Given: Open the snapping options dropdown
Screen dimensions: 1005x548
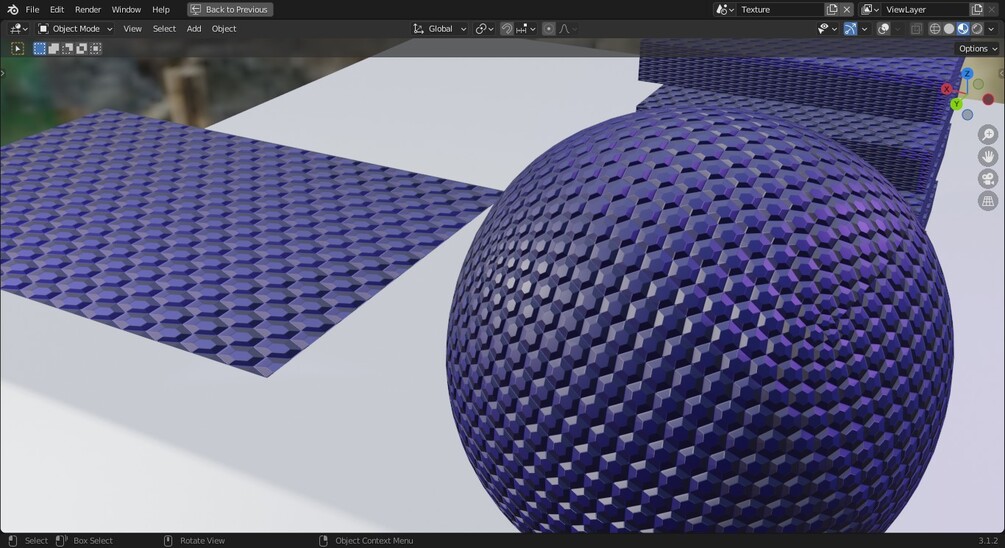Looking at the screenshot, I should [526, 29].
